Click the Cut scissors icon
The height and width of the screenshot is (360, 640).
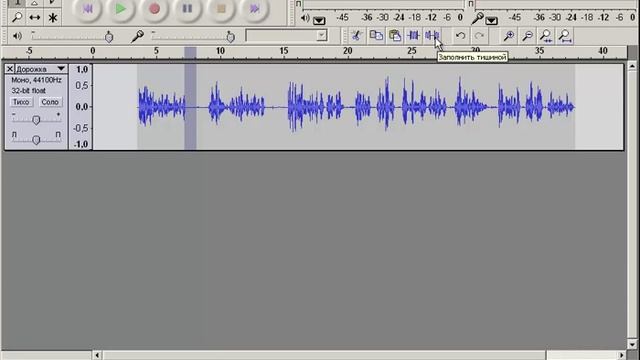point(357,36)
